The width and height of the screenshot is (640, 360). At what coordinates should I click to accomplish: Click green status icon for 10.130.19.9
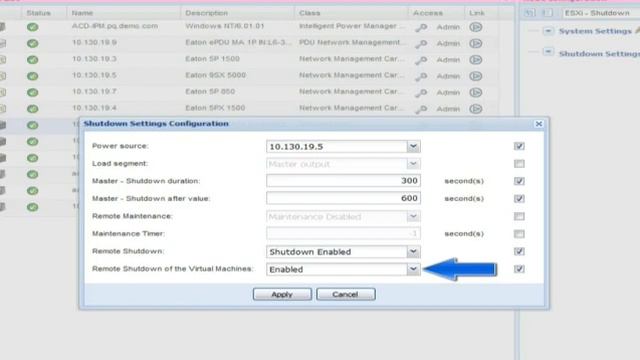coord(33,43)
